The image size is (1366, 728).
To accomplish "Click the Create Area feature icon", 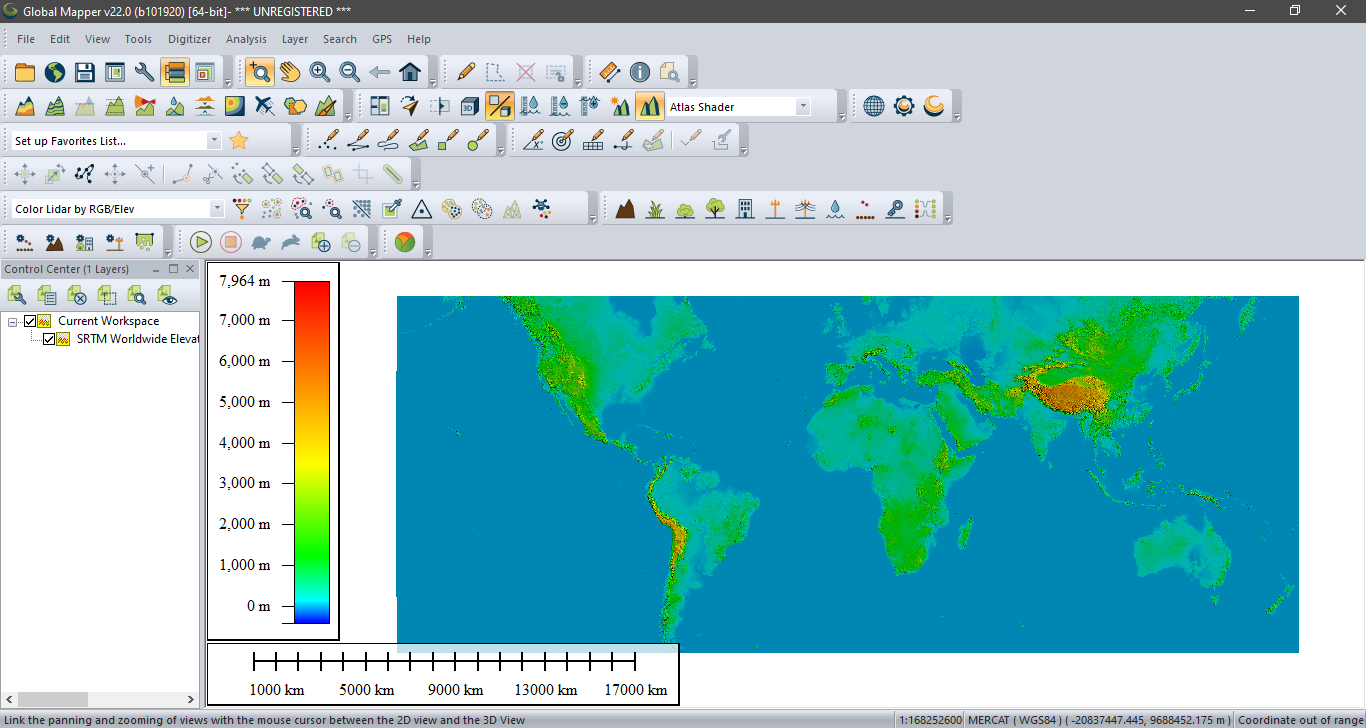I will coord(419,140).
